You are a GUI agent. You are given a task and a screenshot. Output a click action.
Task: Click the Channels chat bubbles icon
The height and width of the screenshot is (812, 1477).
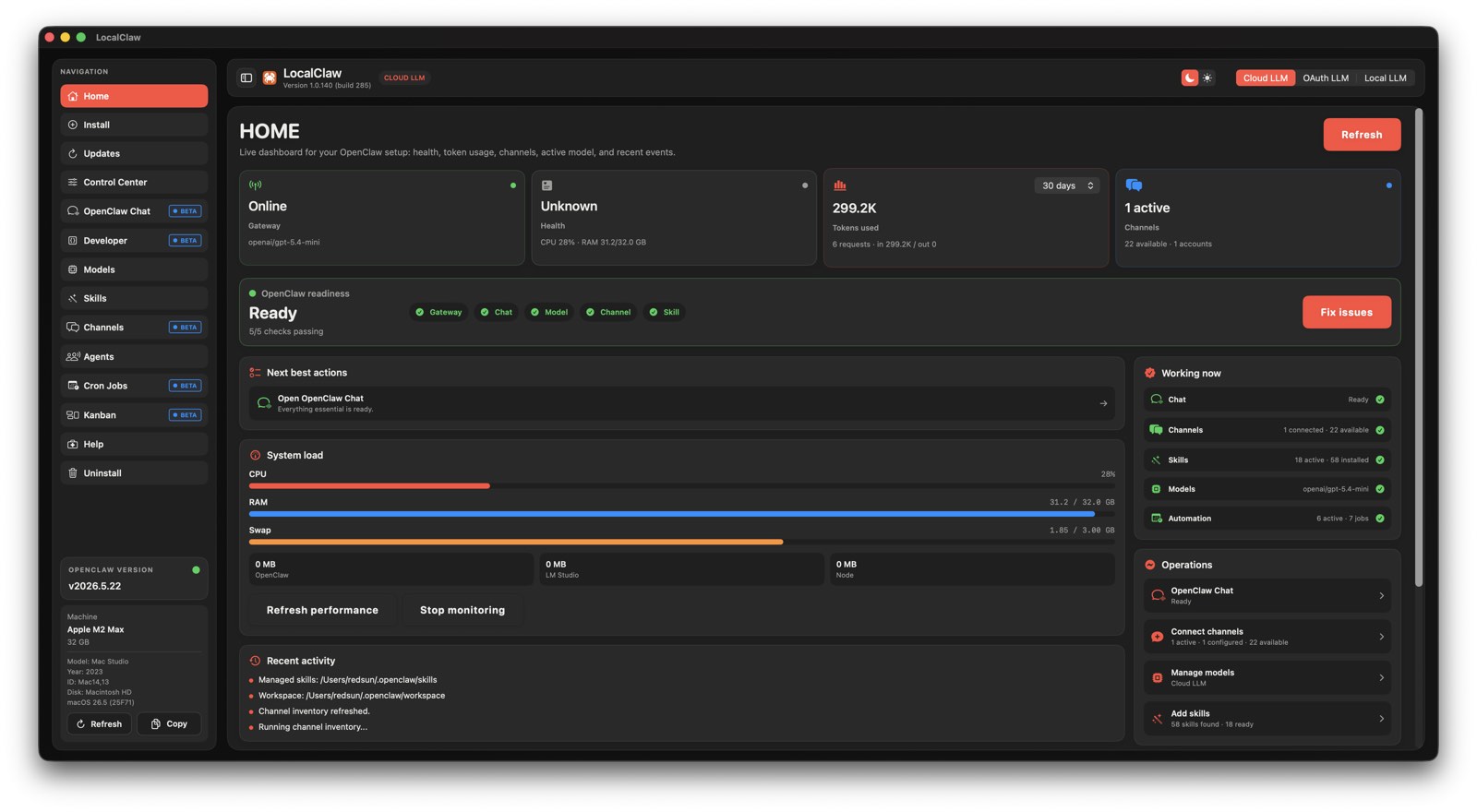pyautogui.click(x=1134, y=185)
